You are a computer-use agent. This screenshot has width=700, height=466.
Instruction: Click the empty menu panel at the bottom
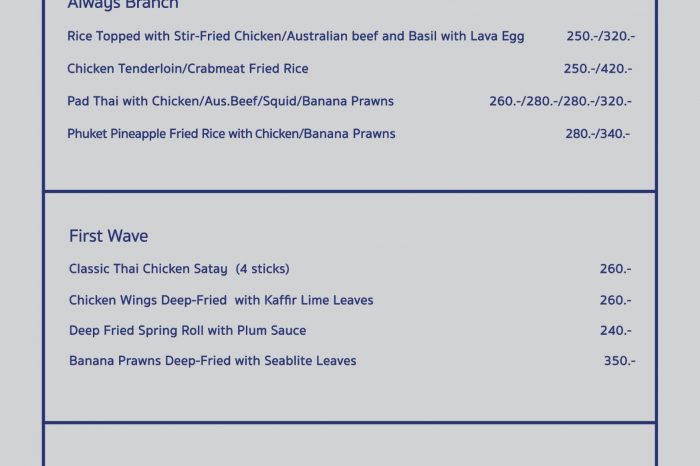click(x=350, y=446)
